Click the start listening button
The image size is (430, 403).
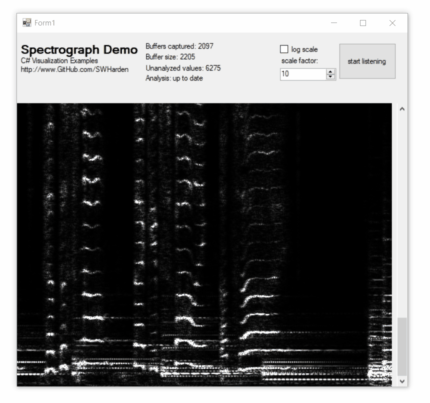click(367, 61)
